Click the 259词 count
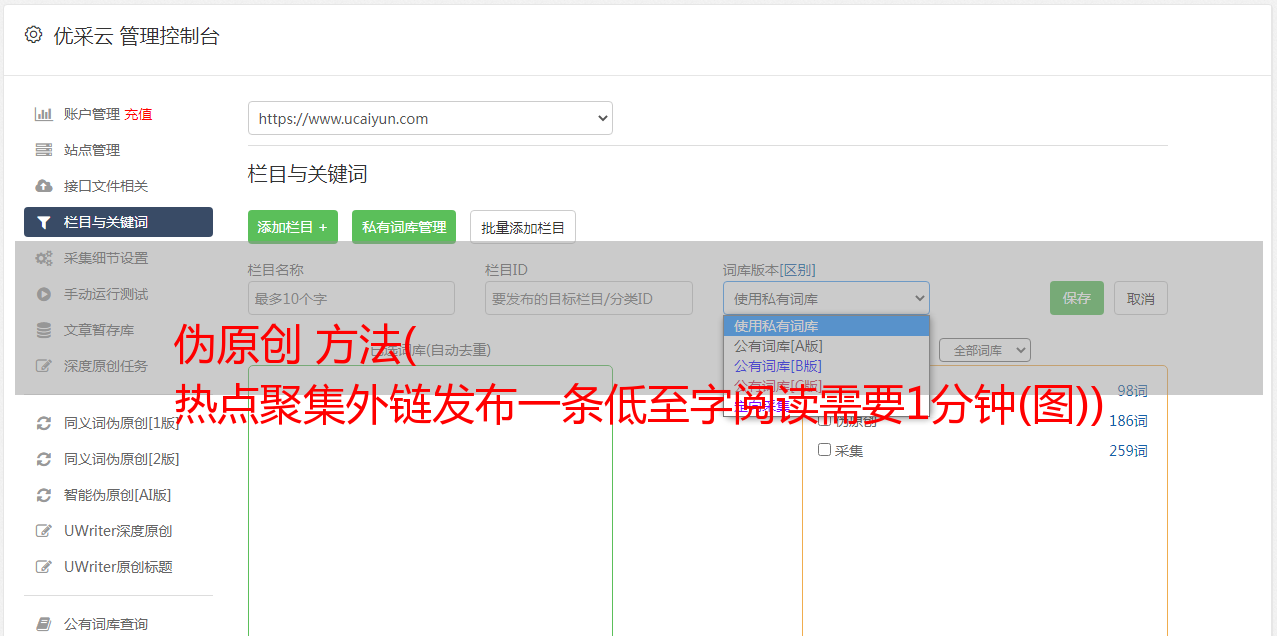The height and width of the screenshot is (636, 1277). (x=1128, y=451)
